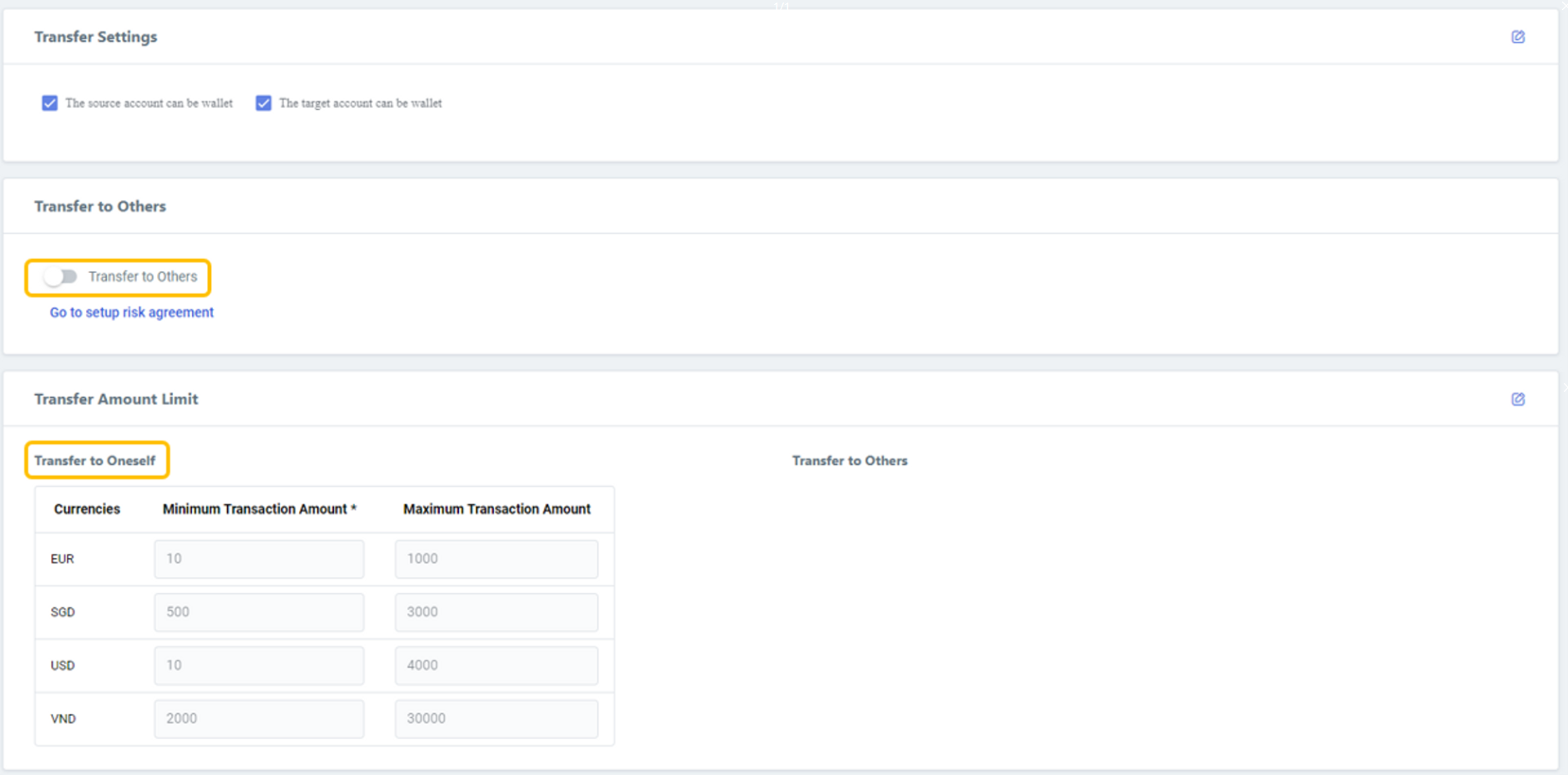Click the Transfer Settings section title
Viewport: 1568px width, 775px height.
pos(95,37)
